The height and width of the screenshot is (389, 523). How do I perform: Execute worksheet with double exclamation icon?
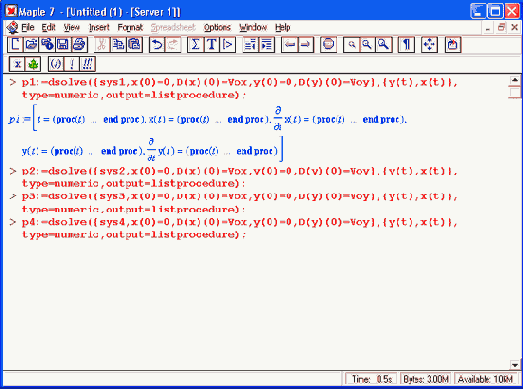point(87,64)
